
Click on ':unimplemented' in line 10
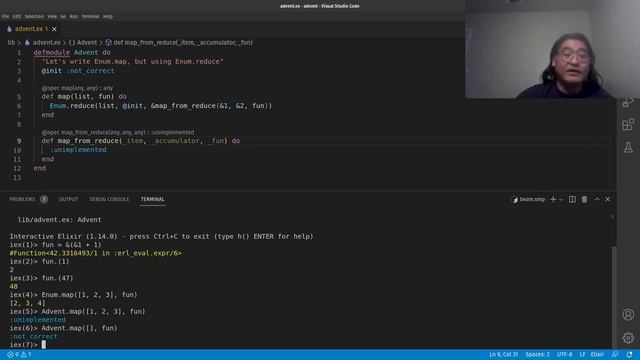78,150
